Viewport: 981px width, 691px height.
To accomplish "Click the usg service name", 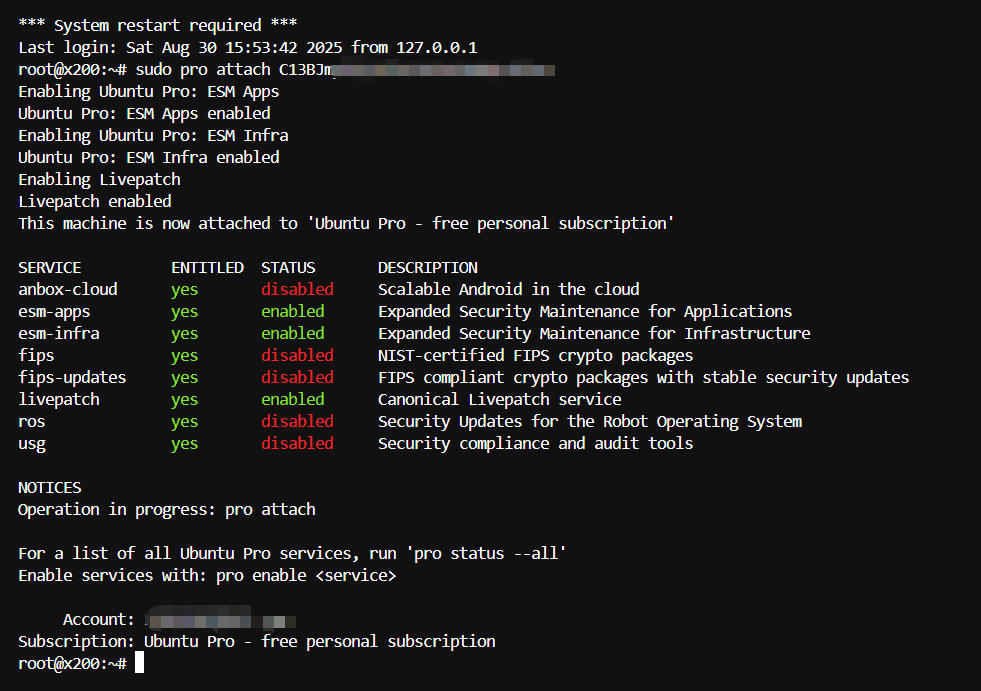I will pyautogui.click(x=32, y=444).
